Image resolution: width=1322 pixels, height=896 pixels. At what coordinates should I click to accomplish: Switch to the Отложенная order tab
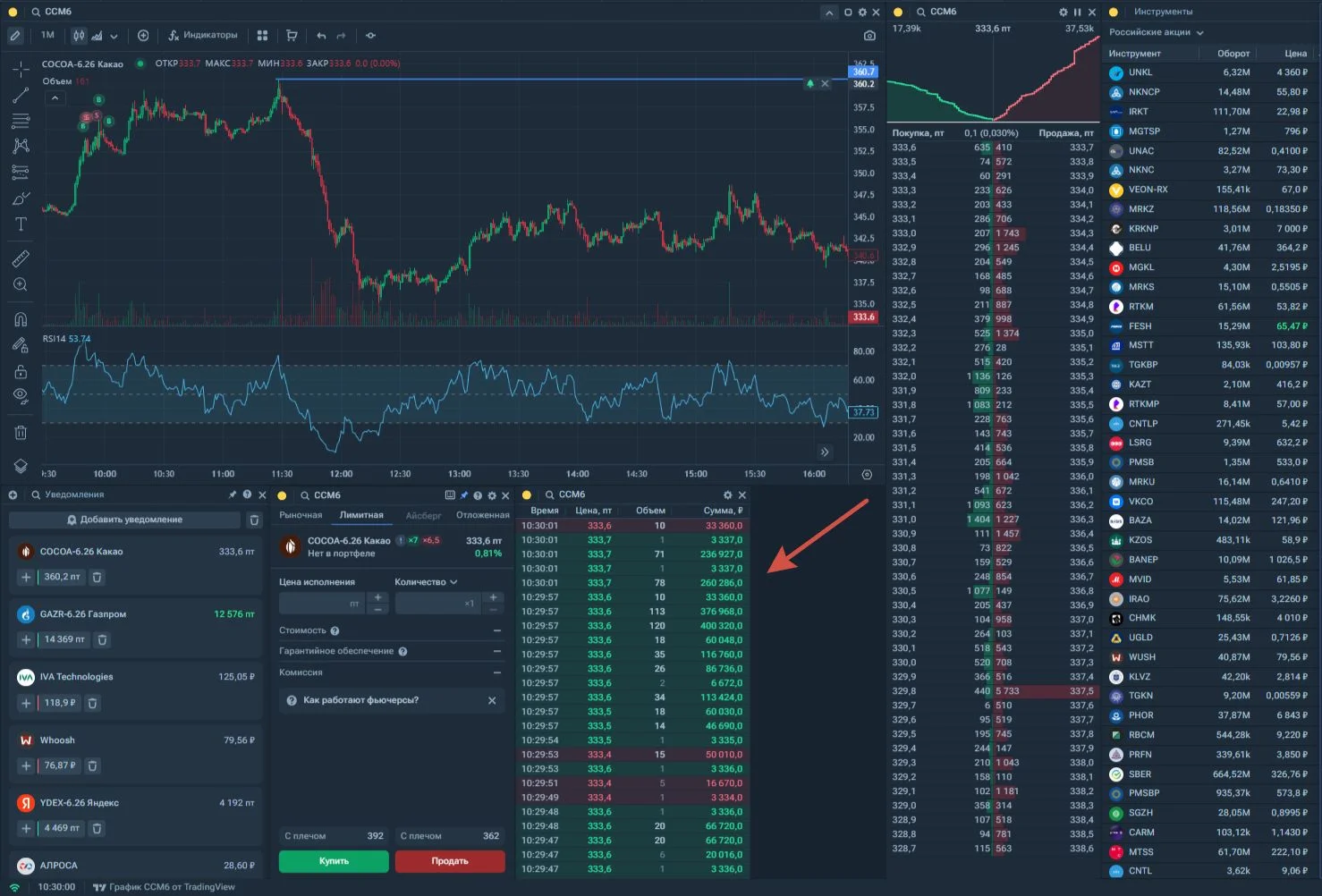point(483,515)
